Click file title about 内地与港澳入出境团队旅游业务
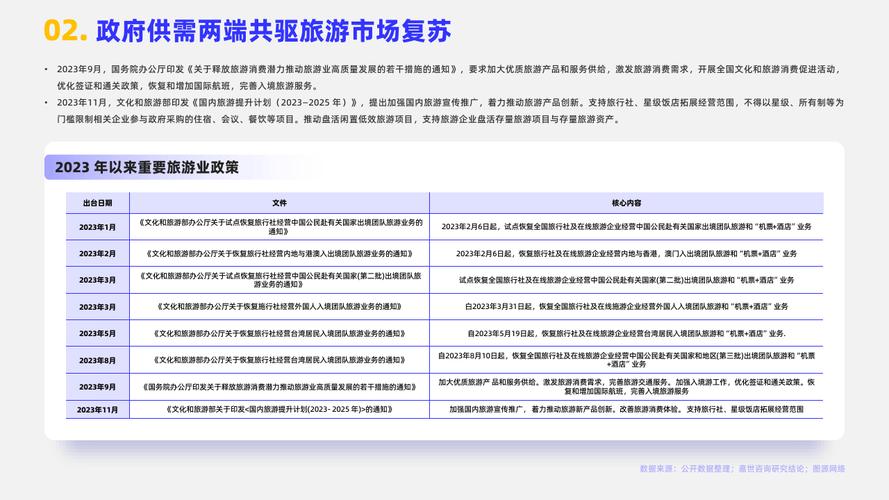889x500 pixels. (279, 253)
